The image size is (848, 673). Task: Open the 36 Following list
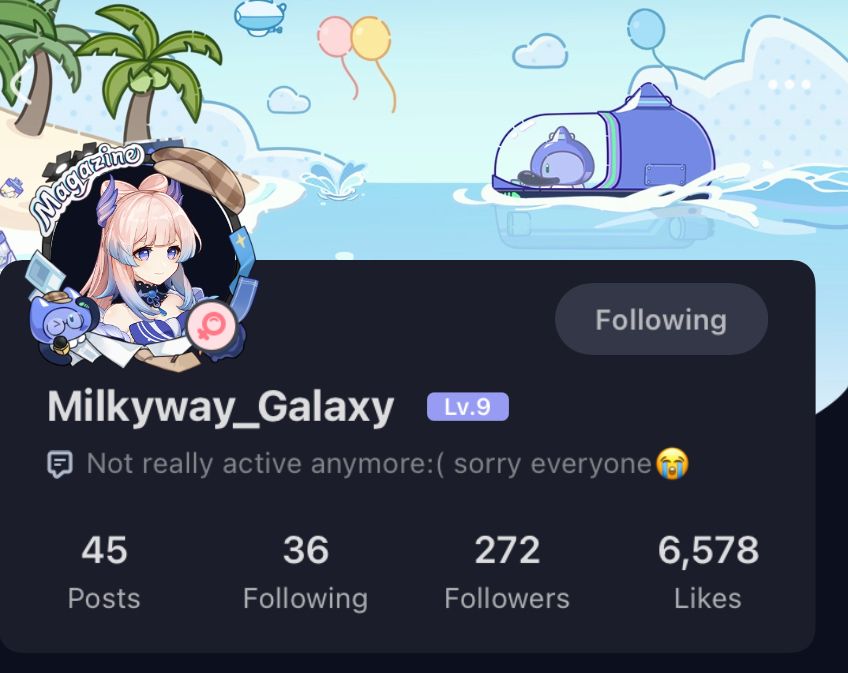306,572
